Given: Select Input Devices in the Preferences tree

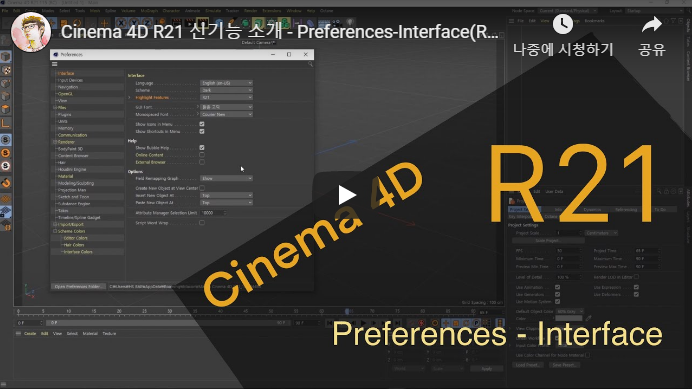Looking at the screenshot, I should click(70, 80).
